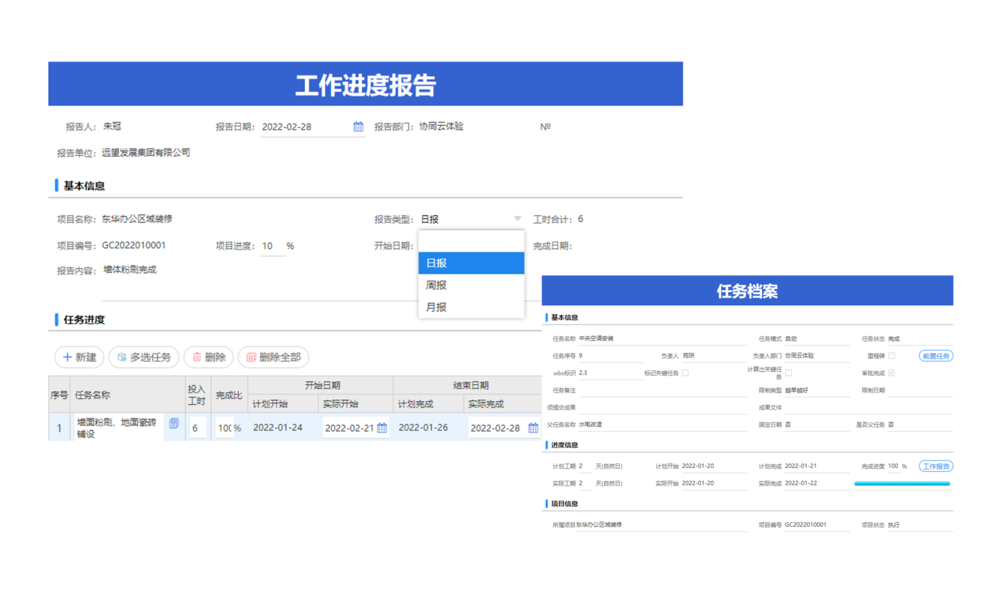This screenshot has width=1000, height=595.
Task: Click the blue 完成进度 progress bar
Action: point(903,482)
